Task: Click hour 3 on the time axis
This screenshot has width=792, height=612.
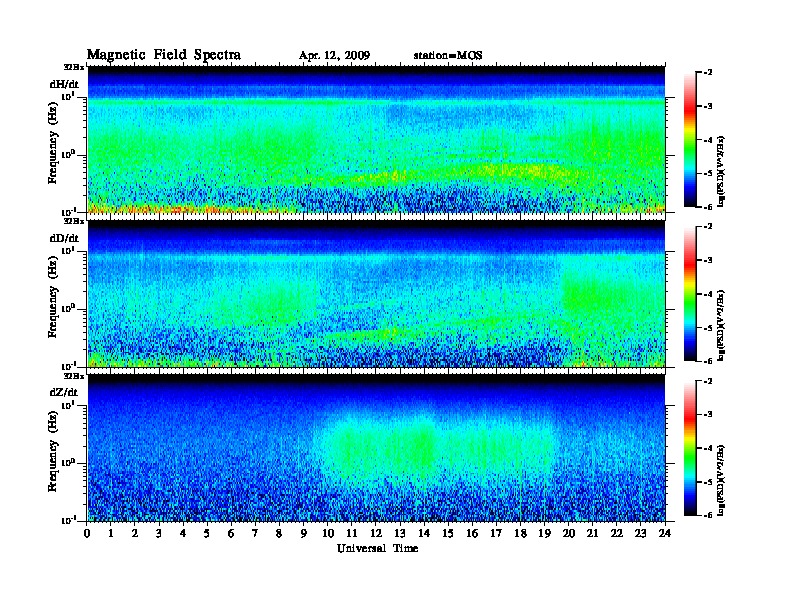Action: coord(159,533)
